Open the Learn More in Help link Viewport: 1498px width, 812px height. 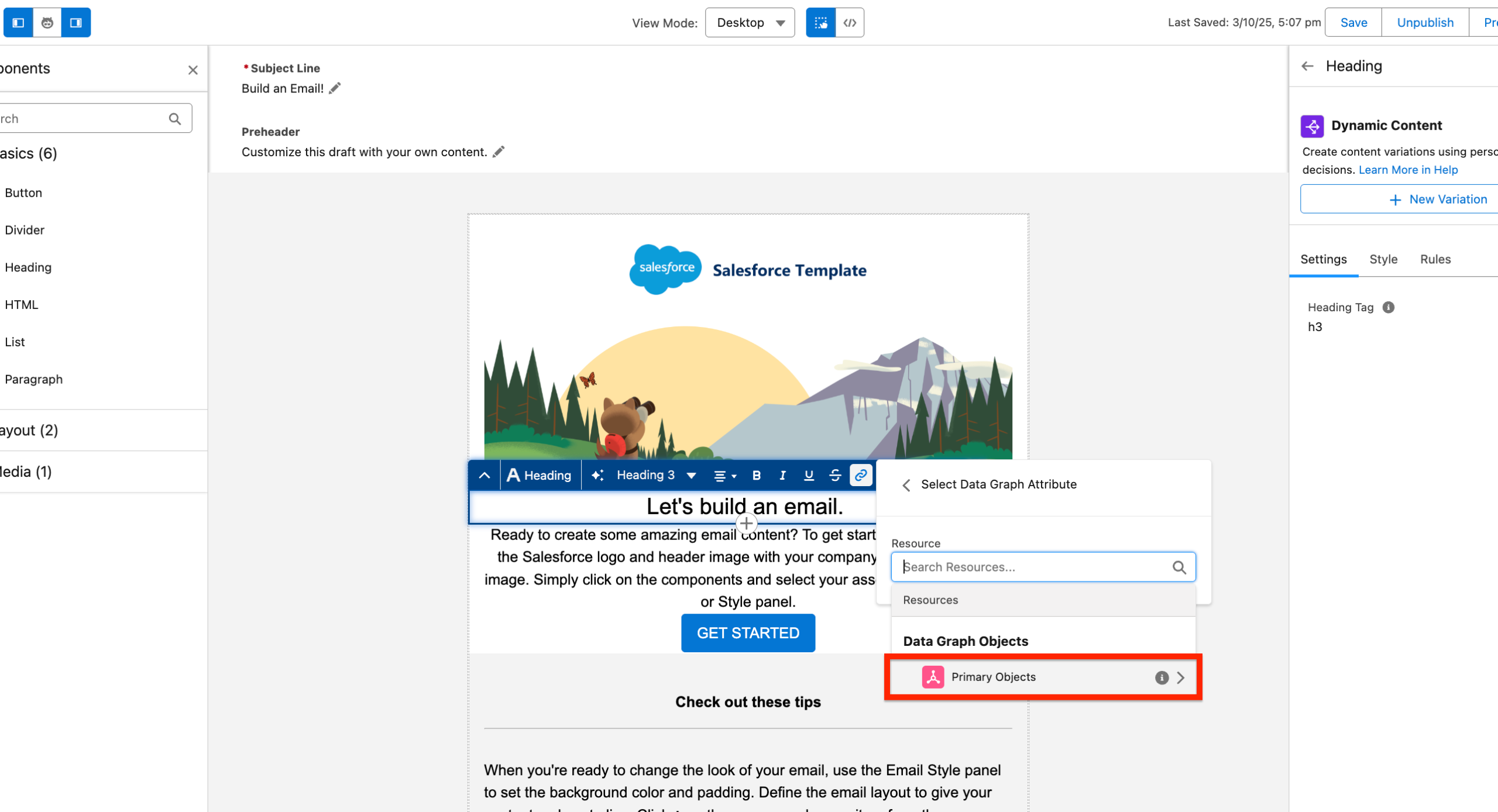(x=1408, y=170)
